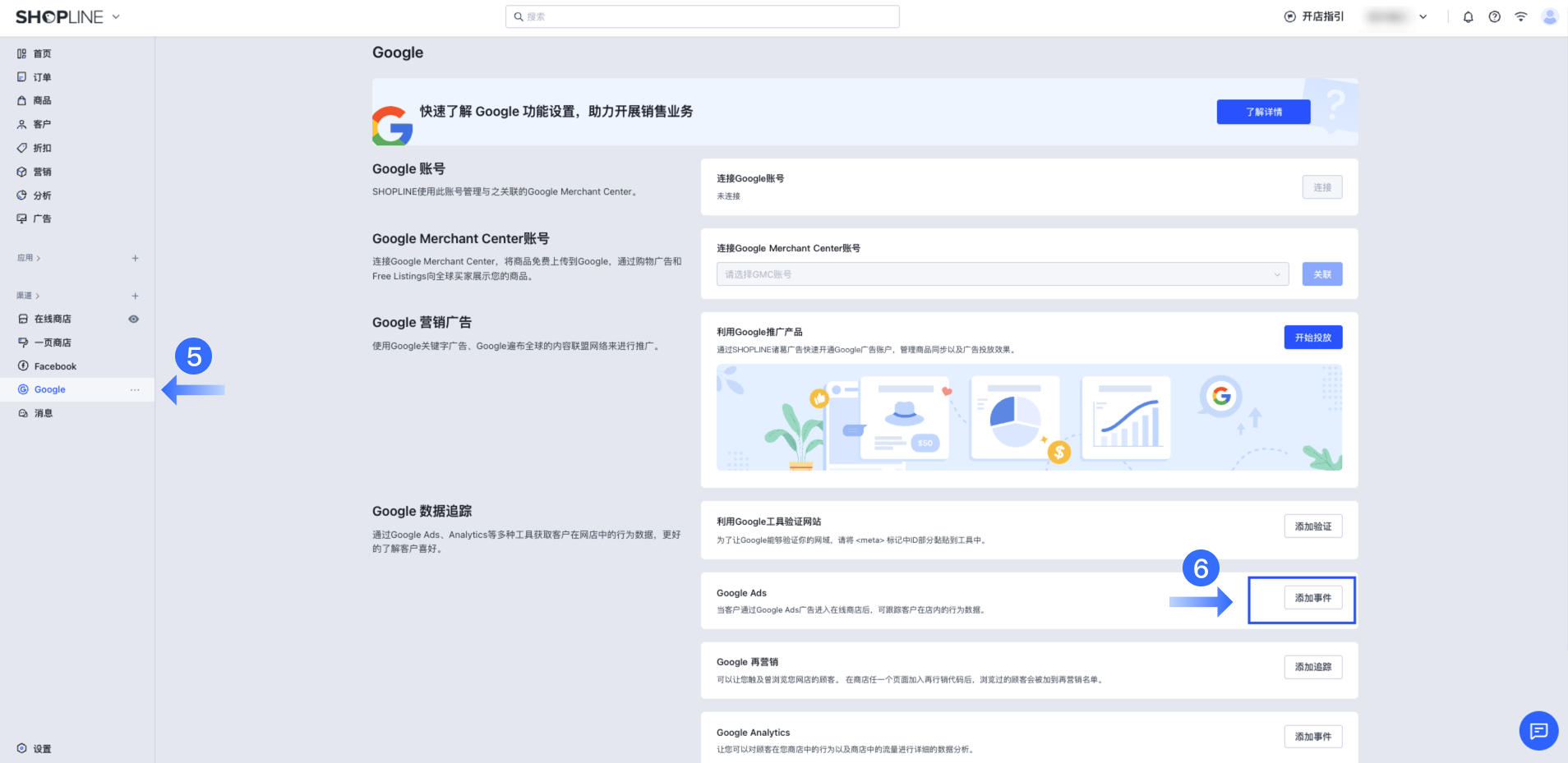Add a new channel with 渠道 plus icon
Screen dimensions: 1568x763
point(136,296)
